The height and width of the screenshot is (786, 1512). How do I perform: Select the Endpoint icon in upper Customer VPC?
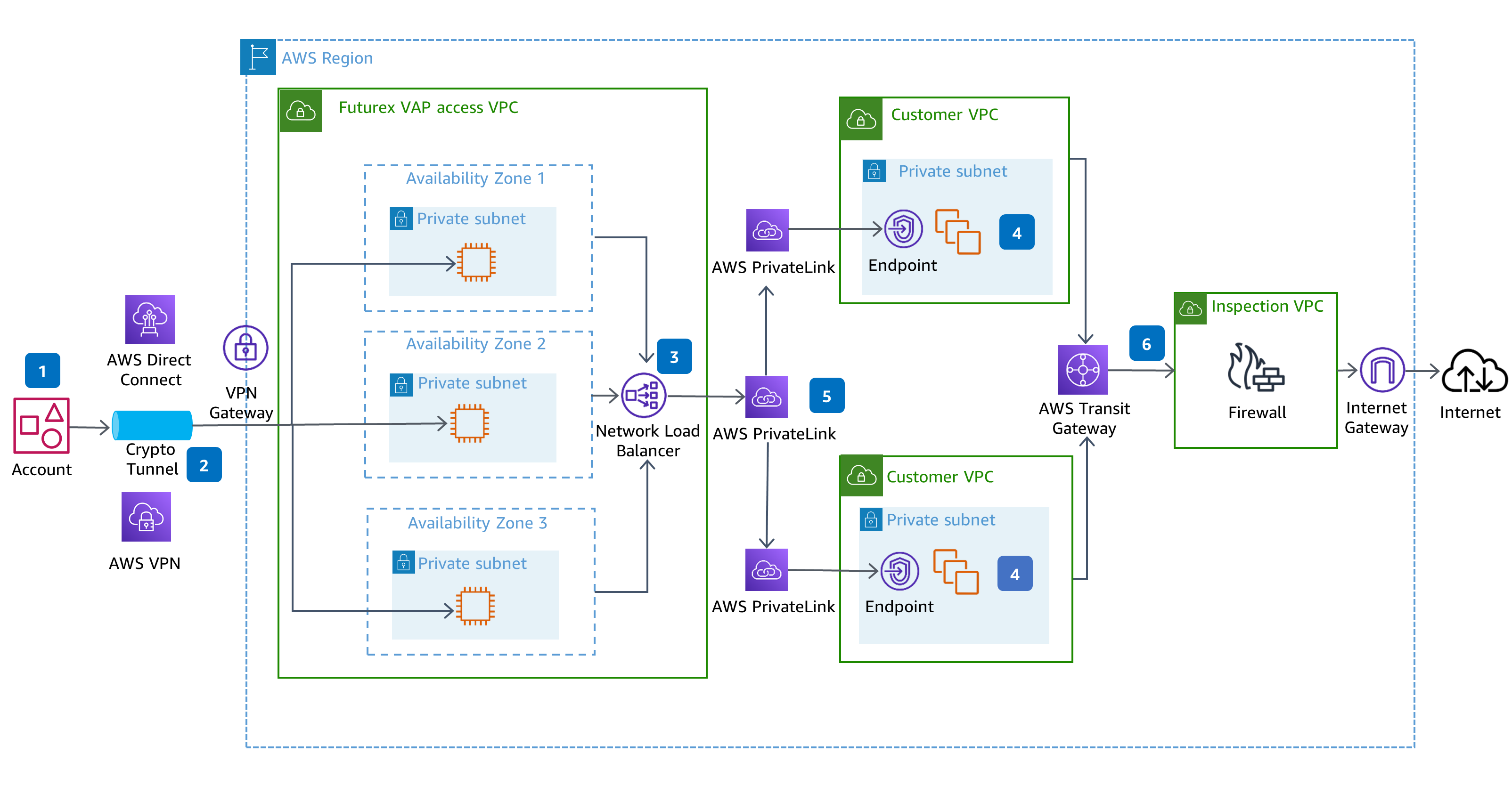click(903, 229)
